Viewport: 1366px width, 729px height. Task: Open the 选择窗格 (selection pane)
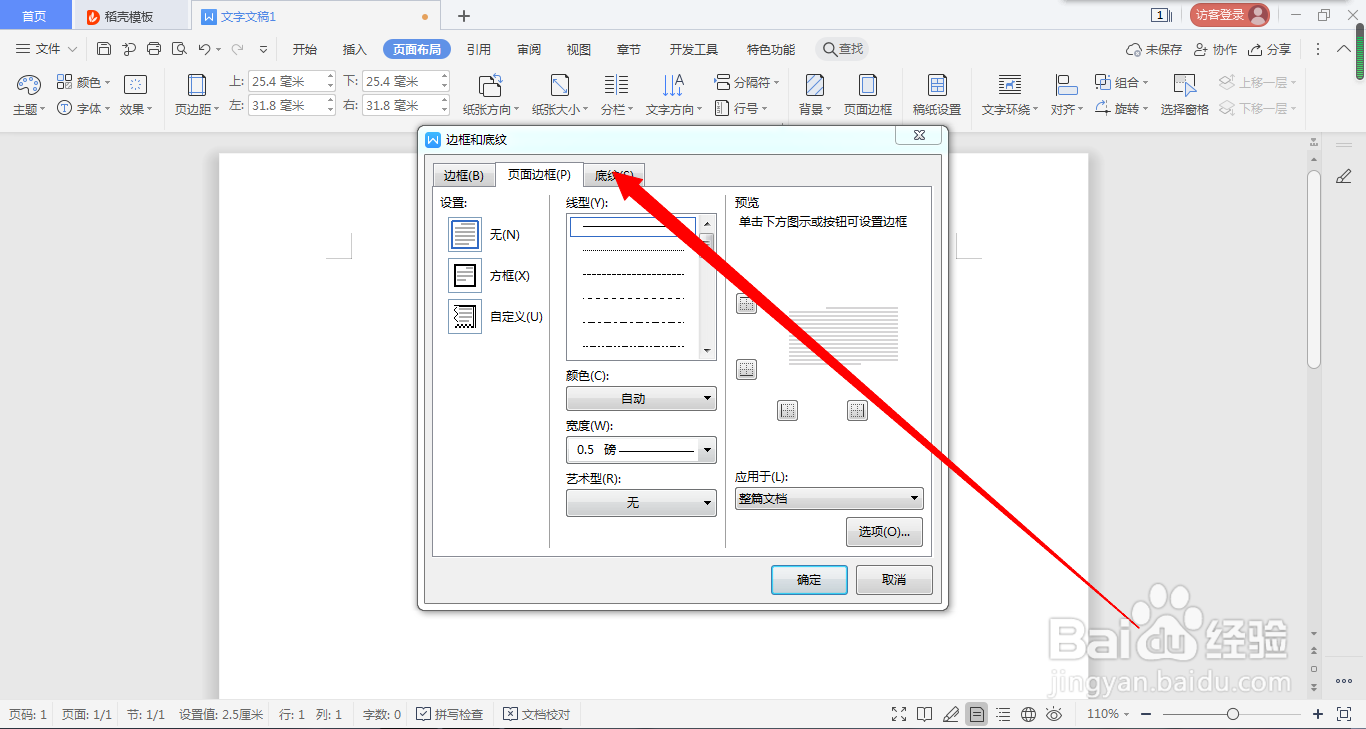(x=1184, y=95)
